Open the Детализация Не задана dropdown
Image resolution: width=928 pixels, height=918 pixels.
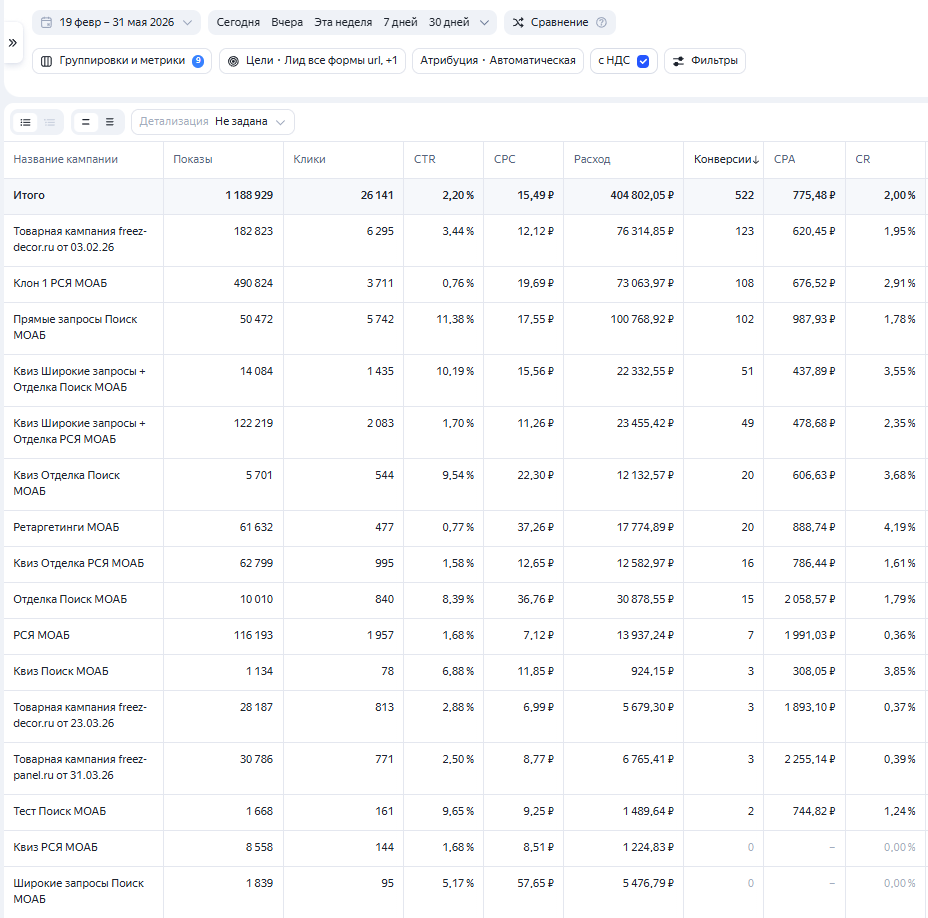(212, 122)
